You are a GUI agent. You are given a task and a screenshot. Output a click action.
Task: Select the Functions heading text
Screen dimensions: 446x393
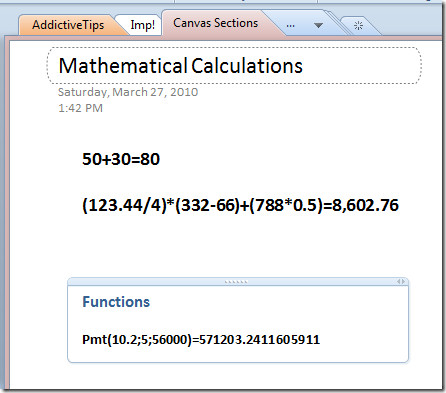(116, 302)
